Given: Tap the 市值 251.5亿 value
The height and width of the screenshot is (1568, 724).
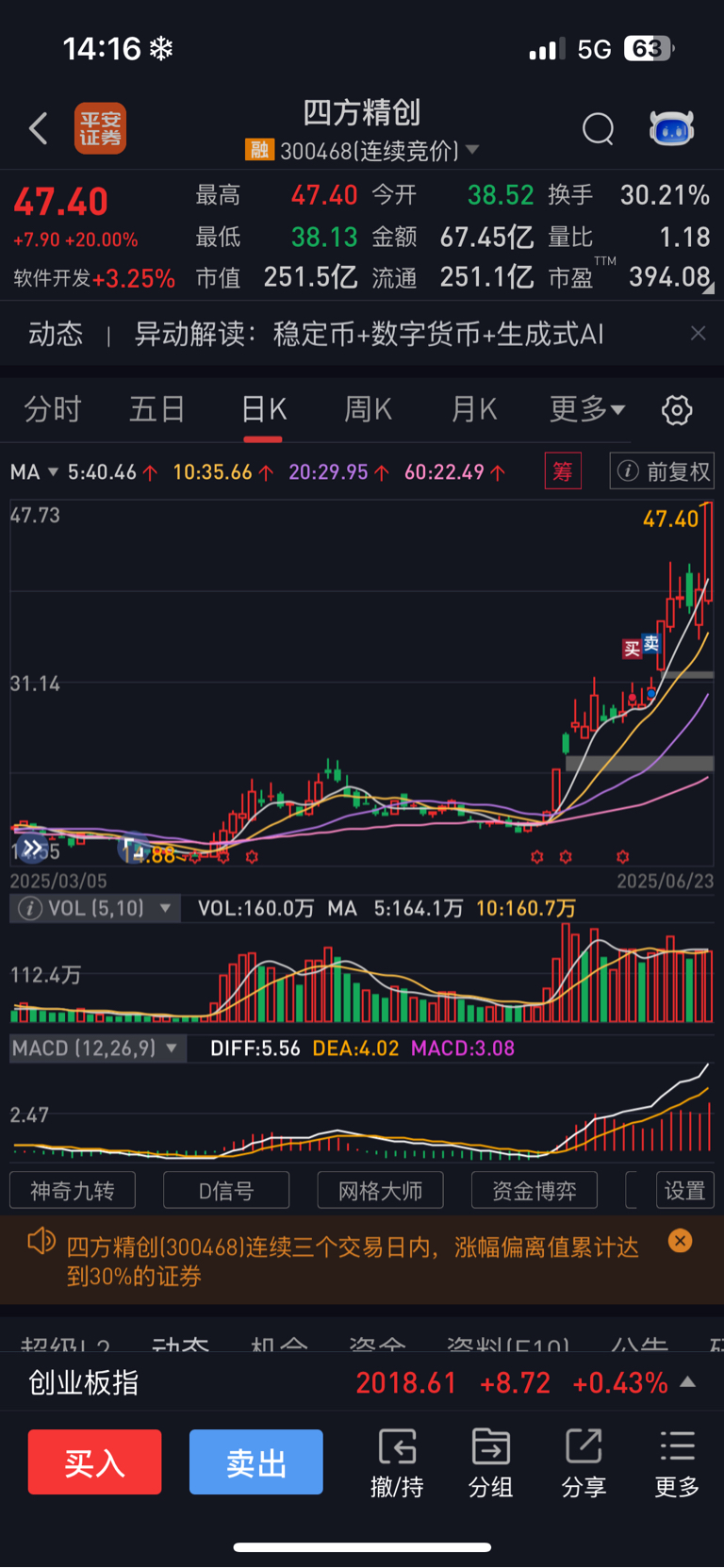Looking at the screenshot, I should pyautogui.click(x=310, y=277).
